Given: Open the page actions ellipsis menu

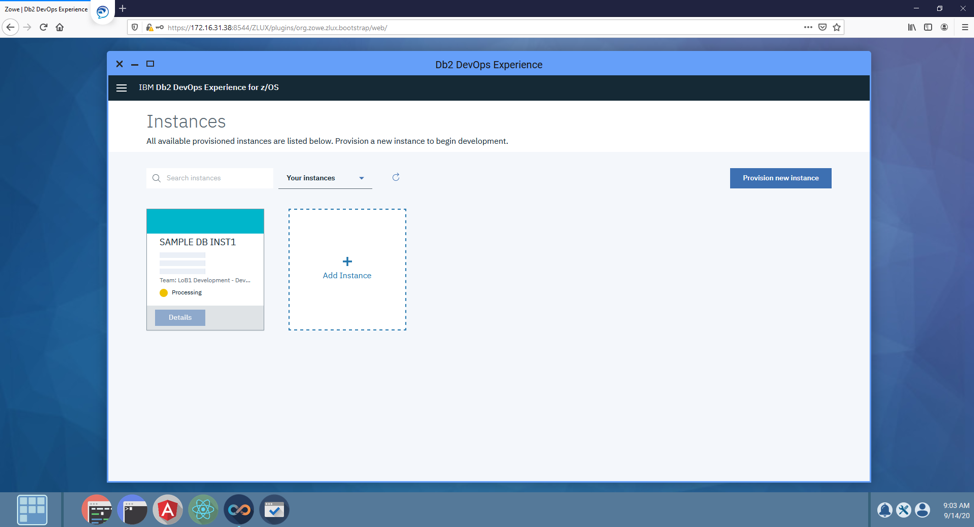Looking at the screenshot, I should pos(808,27).
